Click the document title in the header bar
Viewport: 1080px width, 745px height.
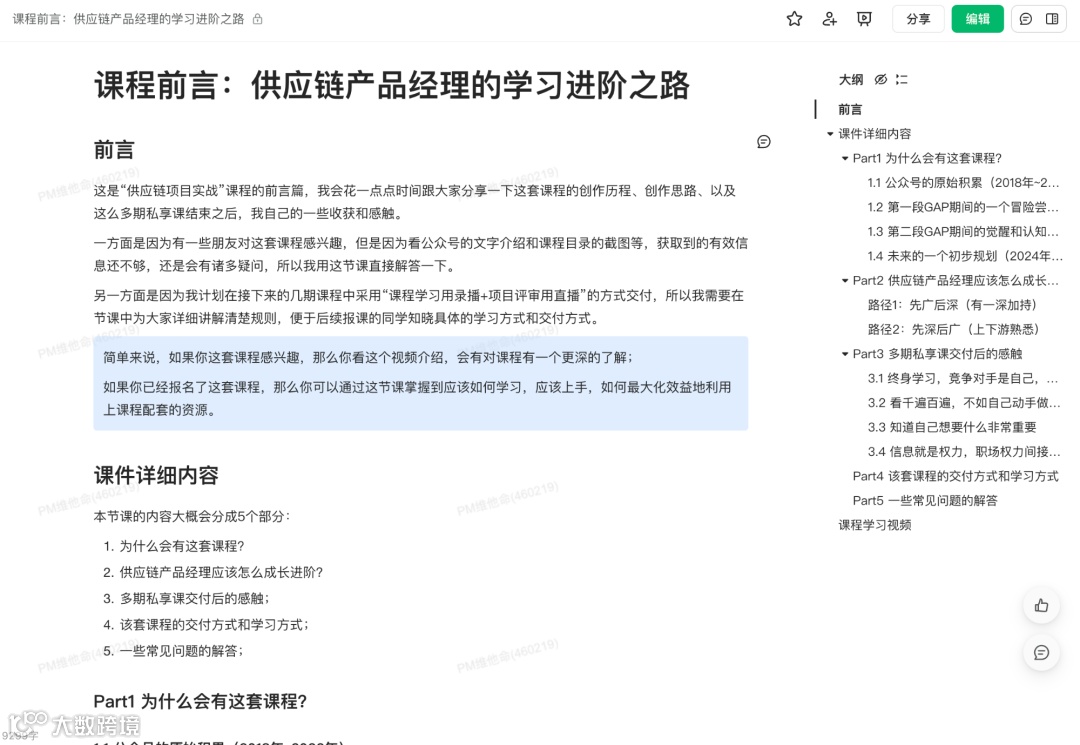[120, 18]
